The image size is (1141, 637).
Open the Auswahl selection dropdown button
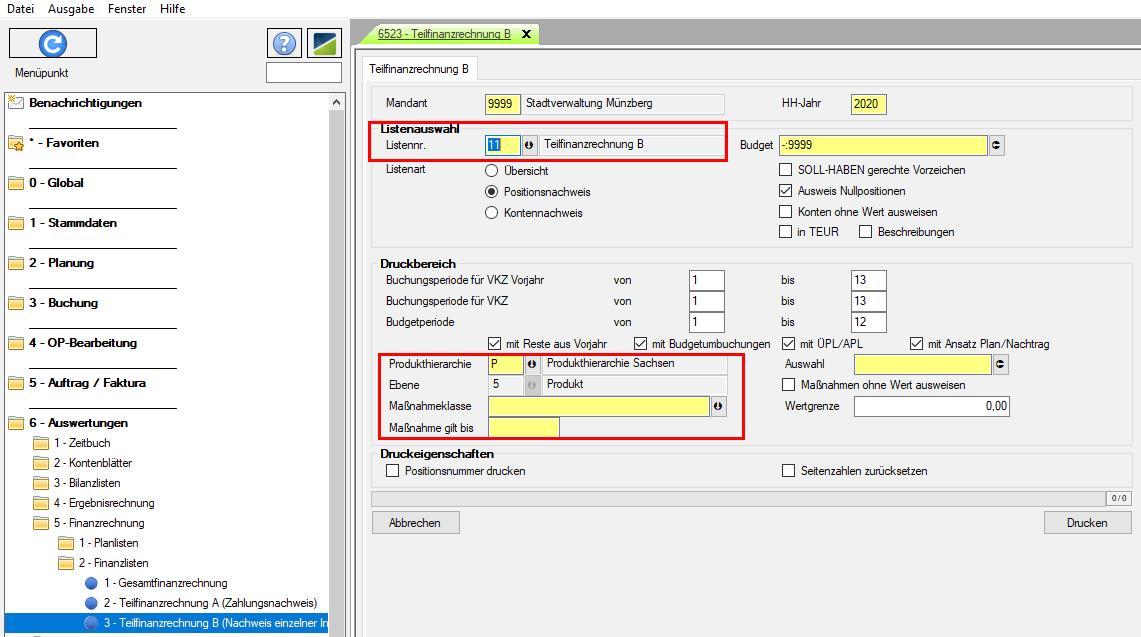click(x=999, y=365)
